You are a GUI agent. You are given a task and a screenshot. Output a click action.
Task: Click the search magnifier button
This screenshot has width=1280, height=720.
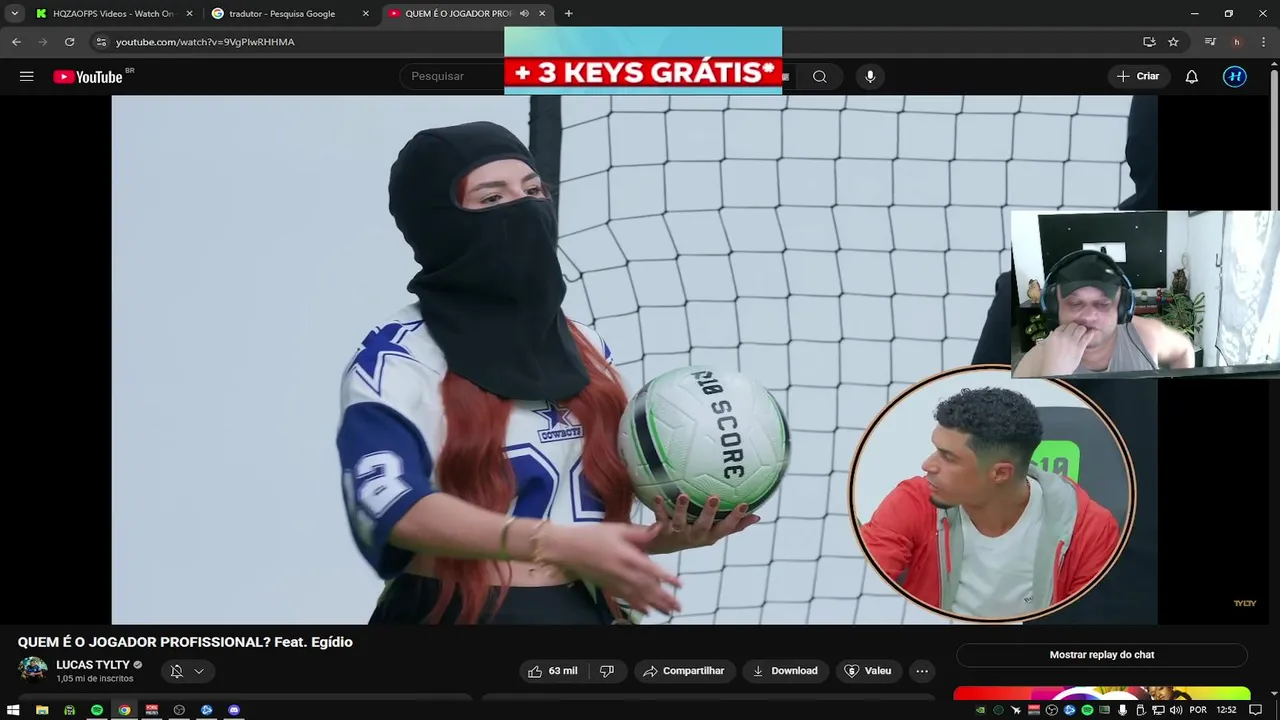(820, 76)
